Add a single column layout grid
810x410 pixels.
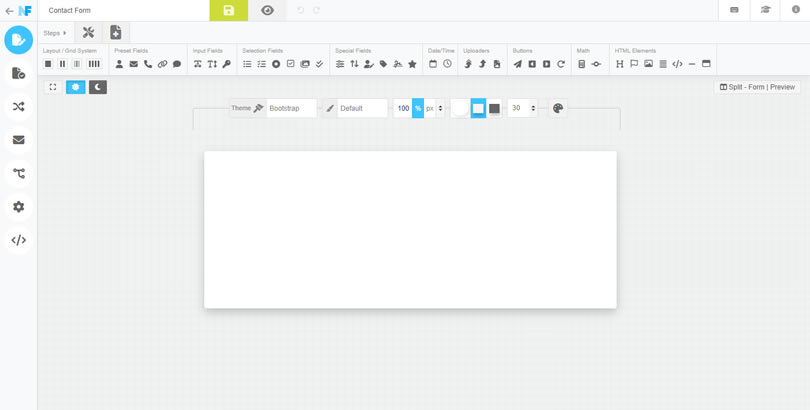(x=48, y=64)
